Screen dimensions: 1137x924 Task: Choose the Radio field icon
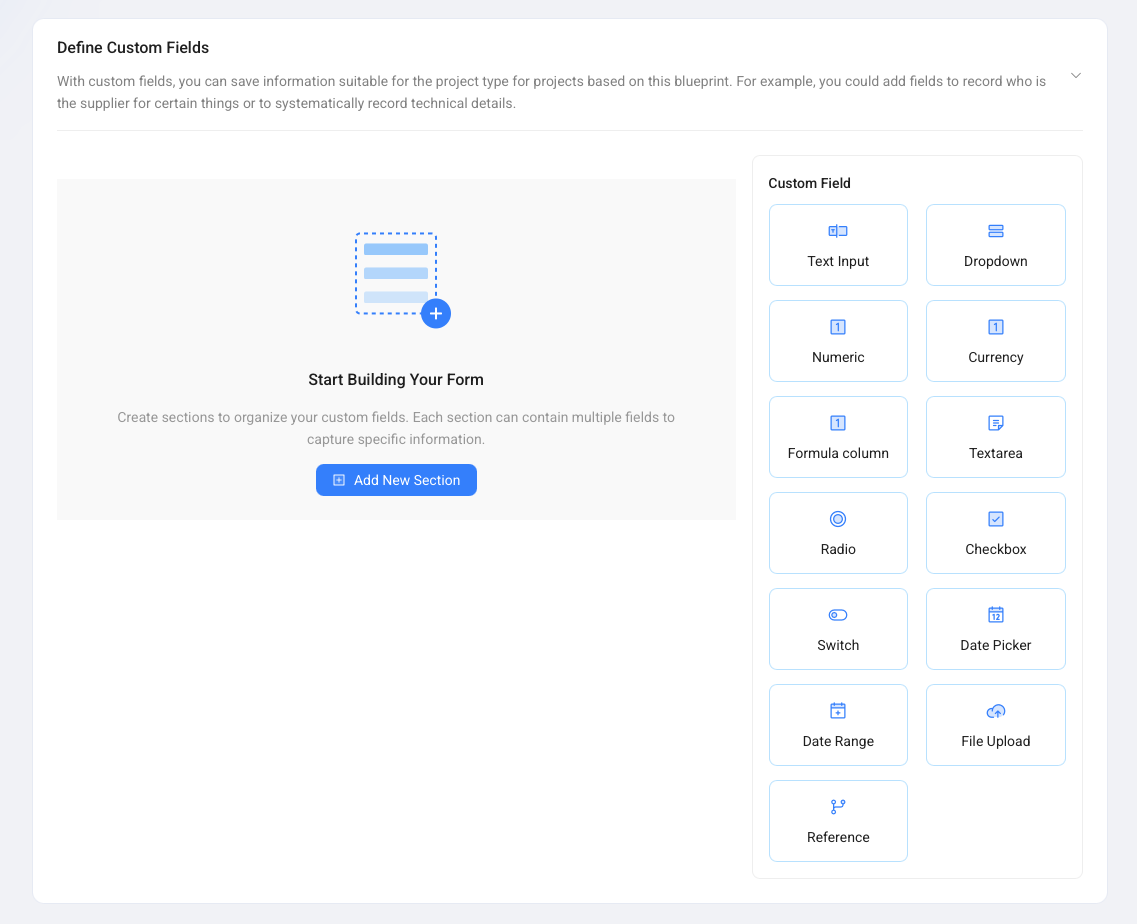838,519
